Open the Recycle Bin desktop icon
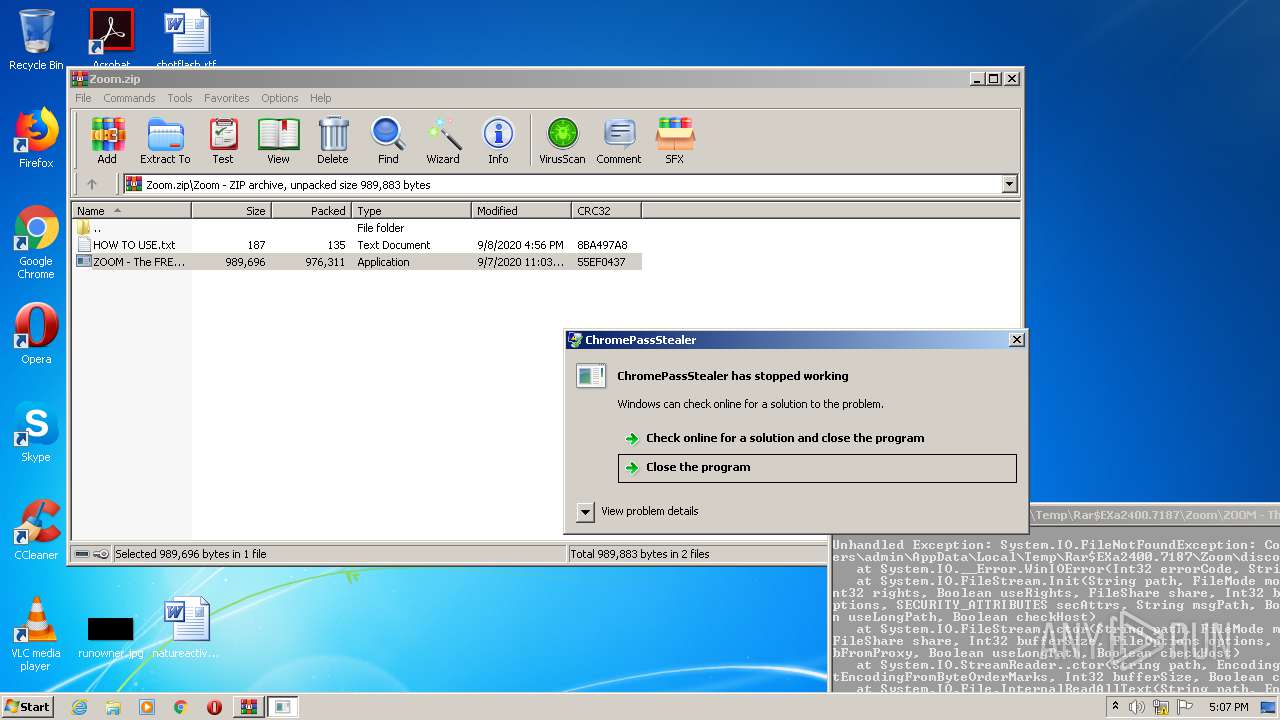Image resolution: width=1280 pixels, height=720 pixels. [36, 40]
